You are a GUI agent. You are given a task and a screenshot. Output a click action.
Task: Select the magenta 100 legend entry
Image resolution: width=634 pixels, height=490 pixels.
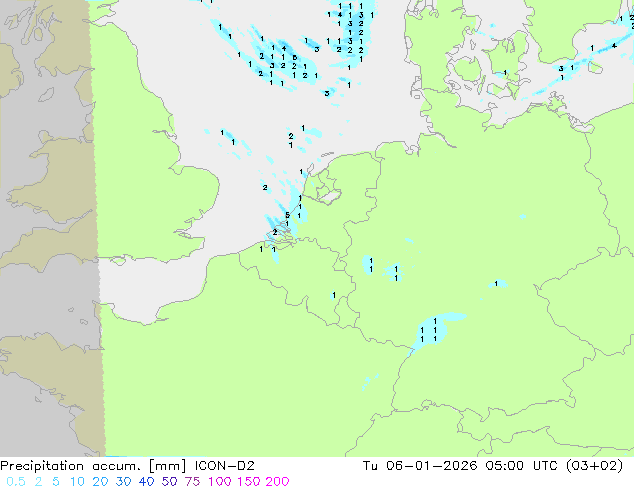(x=220, y=482)
